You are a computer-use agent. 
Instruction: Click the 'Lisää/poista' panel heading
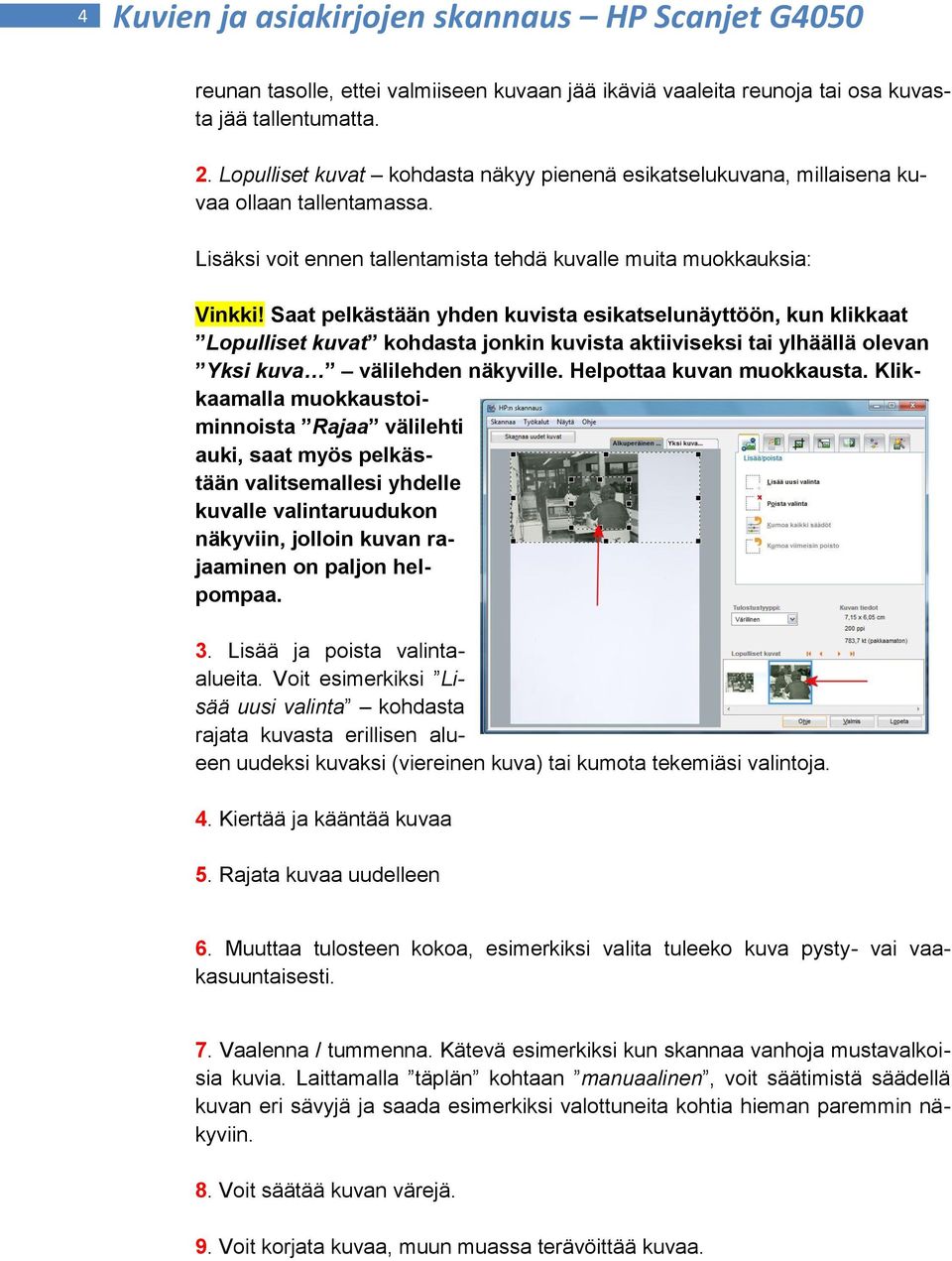pos(763,458)
